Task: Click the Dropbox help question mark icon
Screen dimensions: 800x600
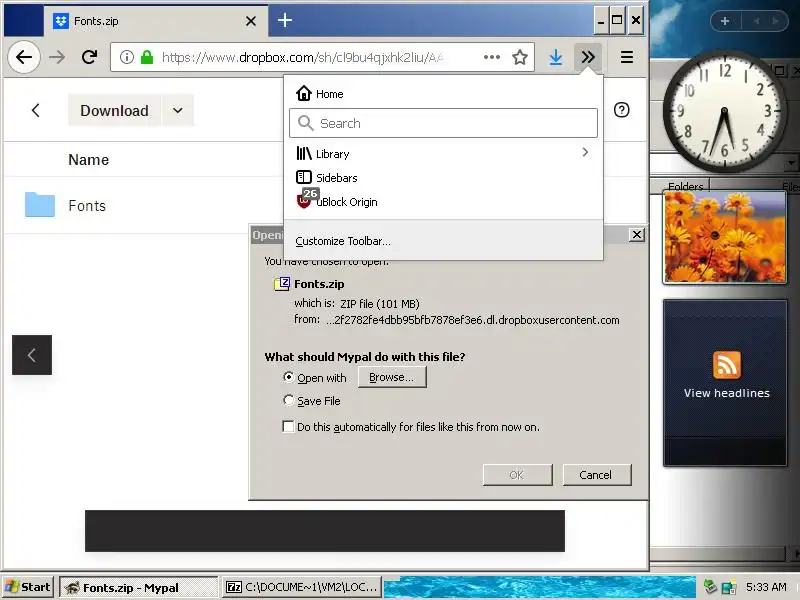Action: point(621,110)
